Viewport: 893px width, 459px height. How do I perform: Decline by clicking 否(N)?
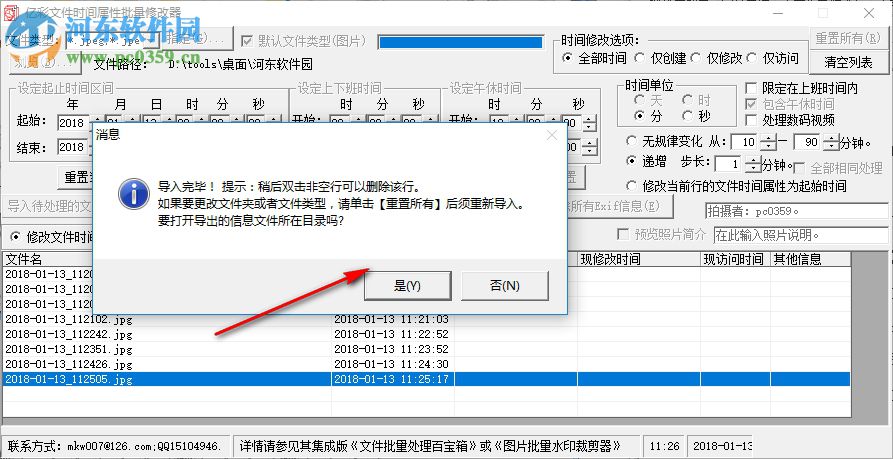pyautogui.click(x=505, y=285)
